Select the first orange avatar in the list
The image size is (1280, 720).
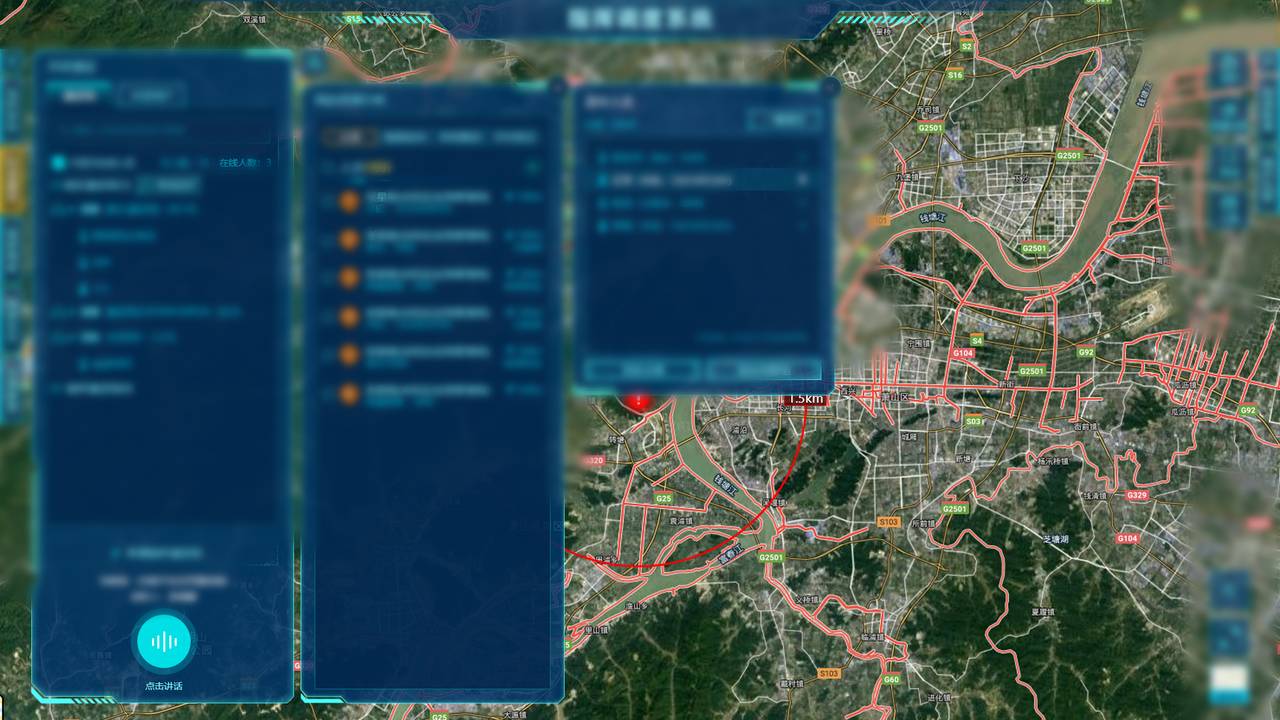(349, 202)
